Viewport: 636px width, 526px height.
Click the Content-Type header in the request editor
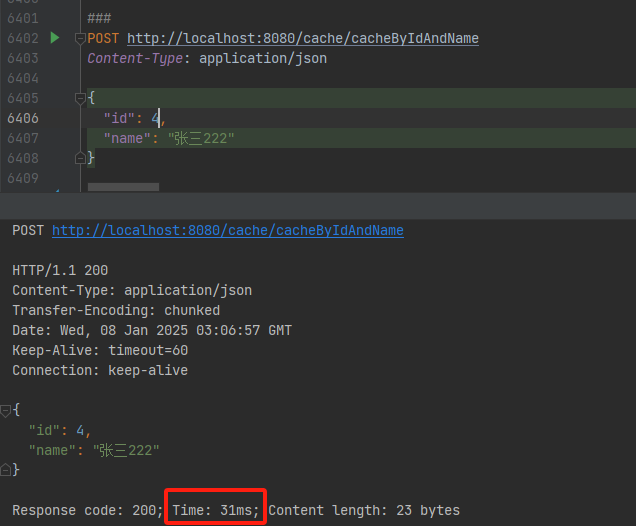point(207,58)
